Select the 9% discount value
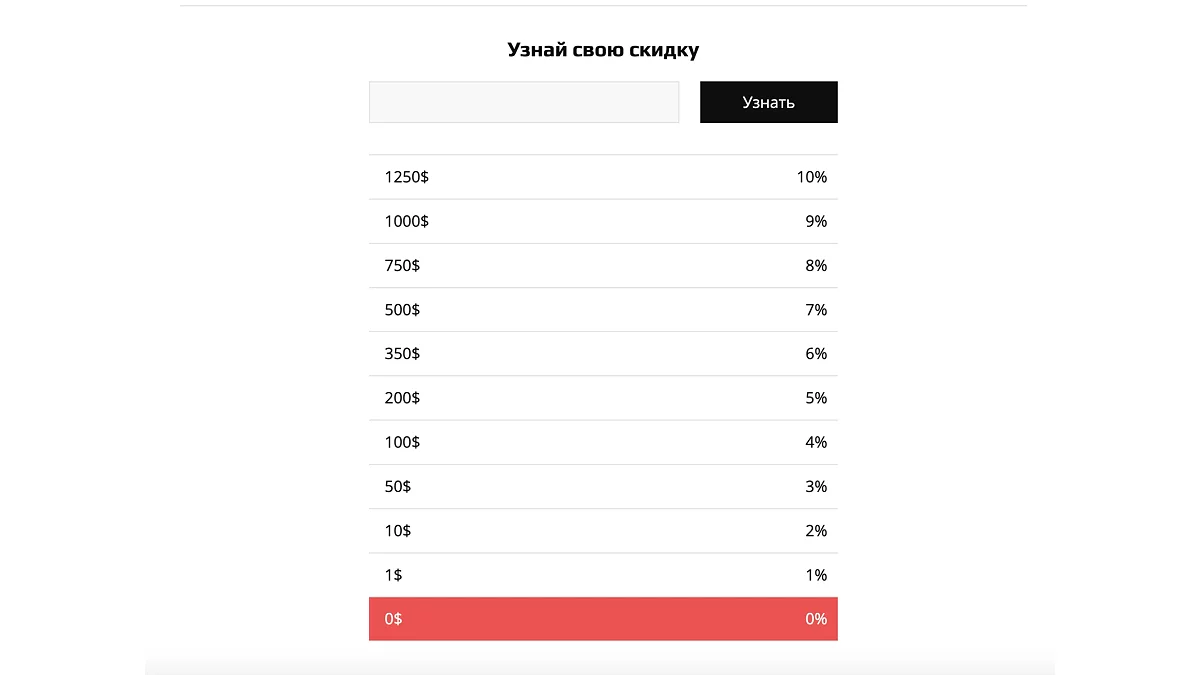This screenshot has height=675, width=1200. pyautogui.click(x=816, y=221)
